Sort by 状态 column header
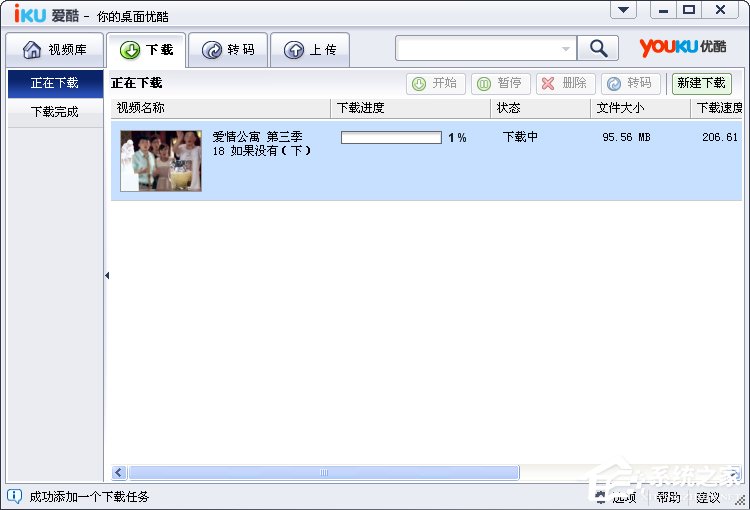 pyautogui.click(x=540, y=108)
